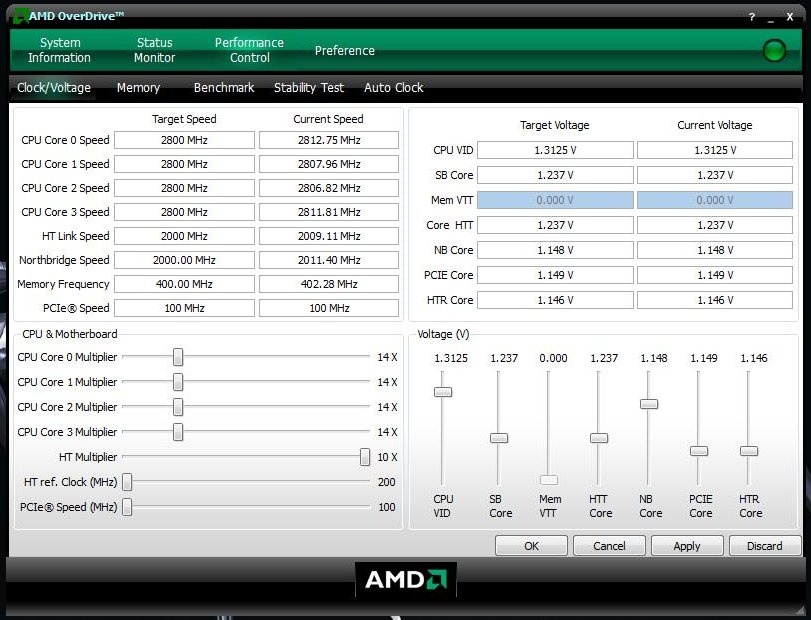Click the CPU Core 1 Multiplier slider handle

178,382
